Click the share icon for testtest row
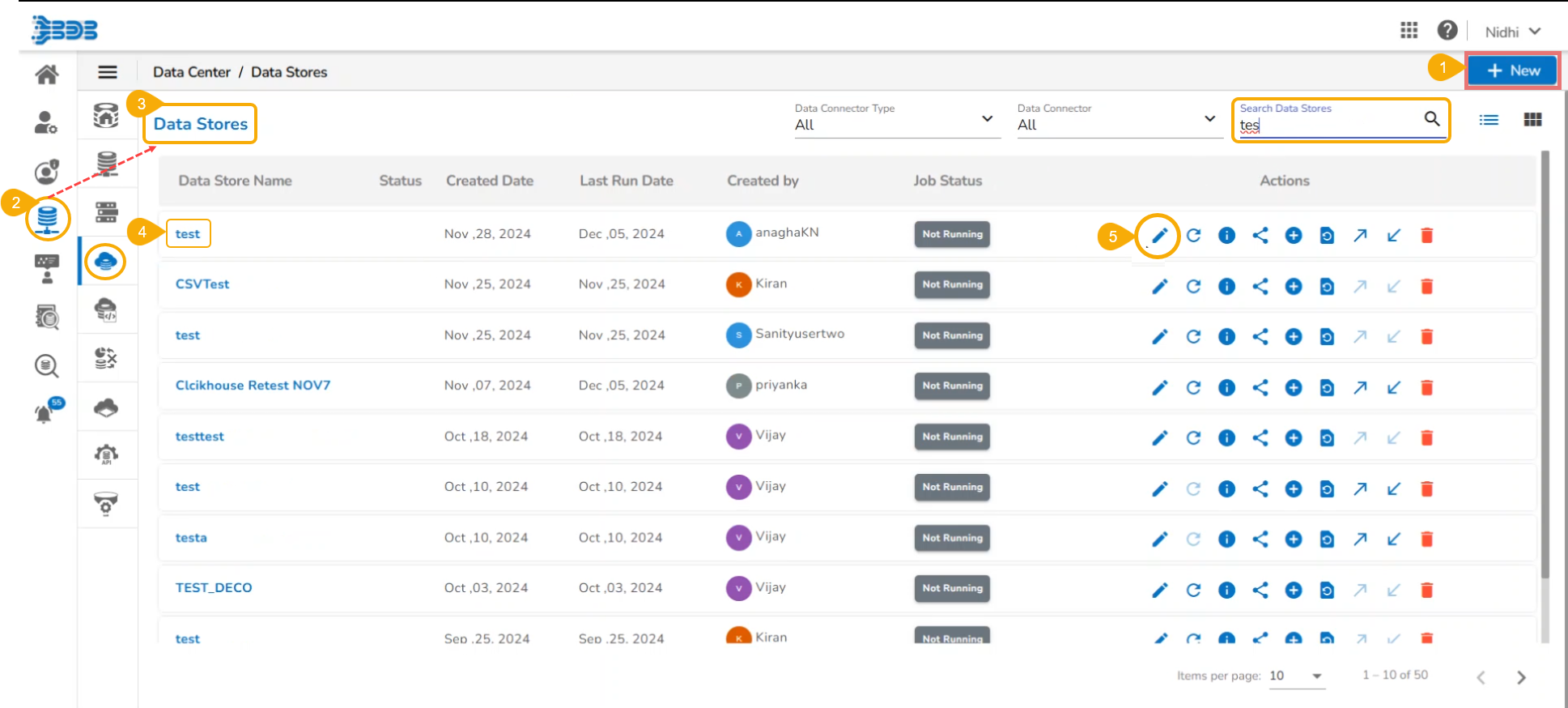Image resolution: width=1568 pixels, height=708 pixels. point(1260,438)
